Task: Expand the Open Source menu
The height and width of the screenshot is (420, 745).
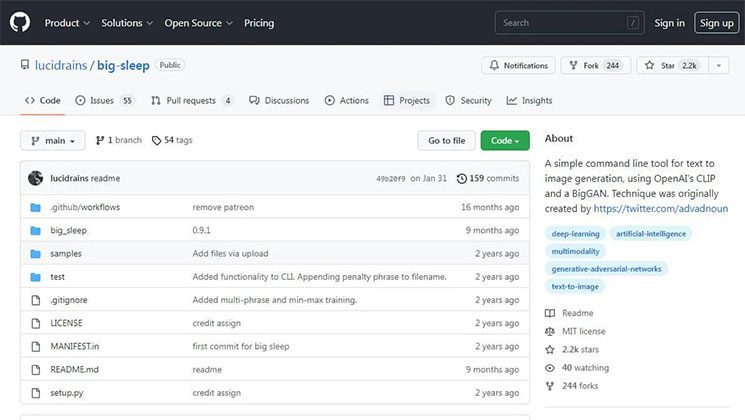Action: click(199, 23)
